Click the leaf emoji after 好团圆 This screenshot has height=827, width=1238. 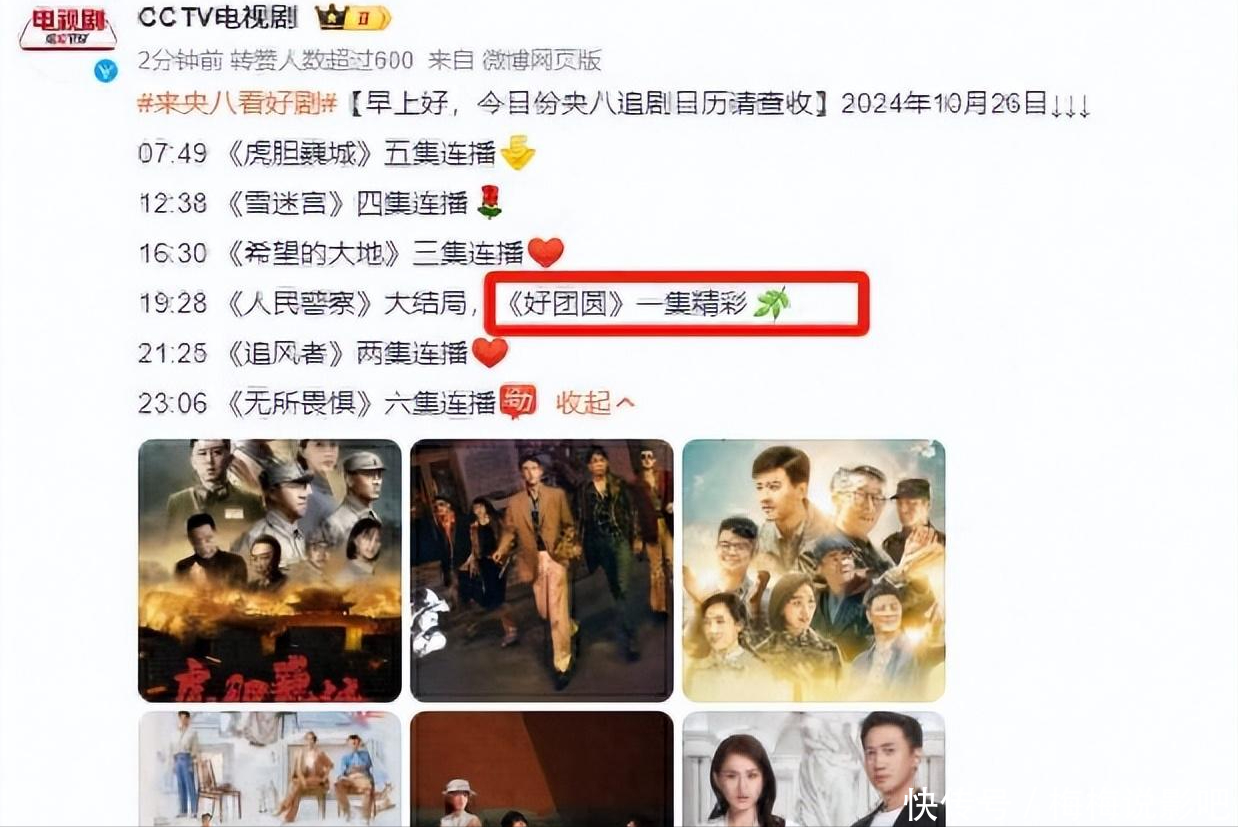tap(771, 303)
